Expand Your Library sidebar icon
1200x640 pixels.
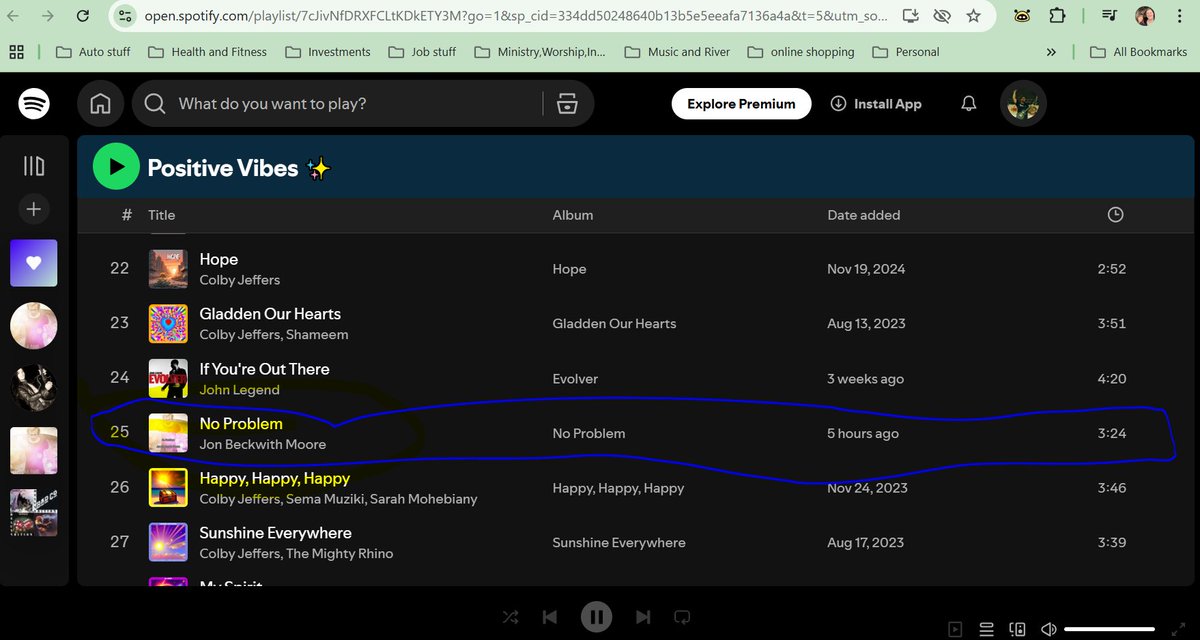pos(34,166)
